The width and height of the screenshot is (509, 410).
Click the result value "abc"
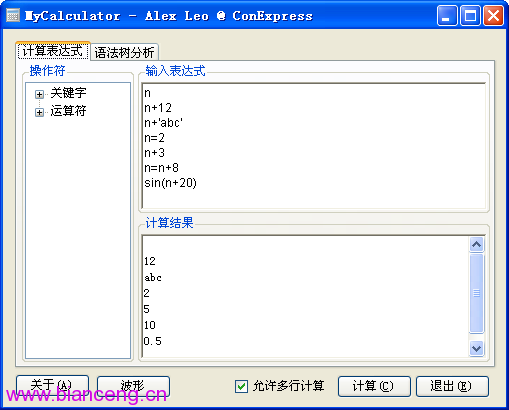153,277
